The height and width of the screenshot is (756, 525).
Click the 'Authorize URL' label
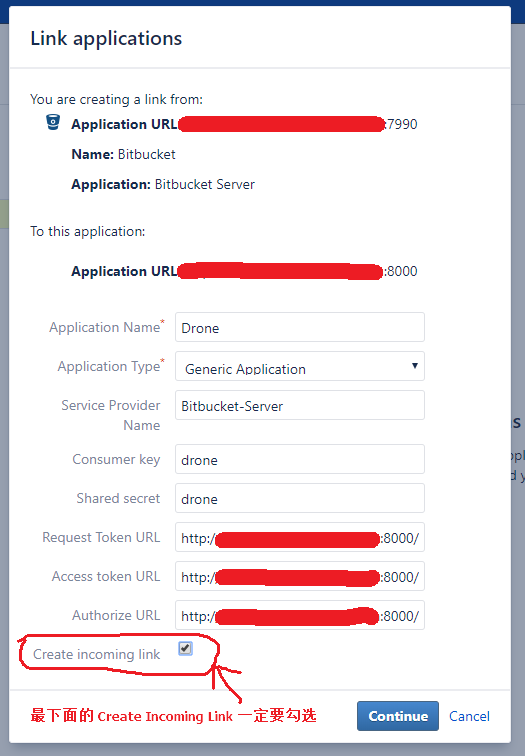click(x=116, y=615)
